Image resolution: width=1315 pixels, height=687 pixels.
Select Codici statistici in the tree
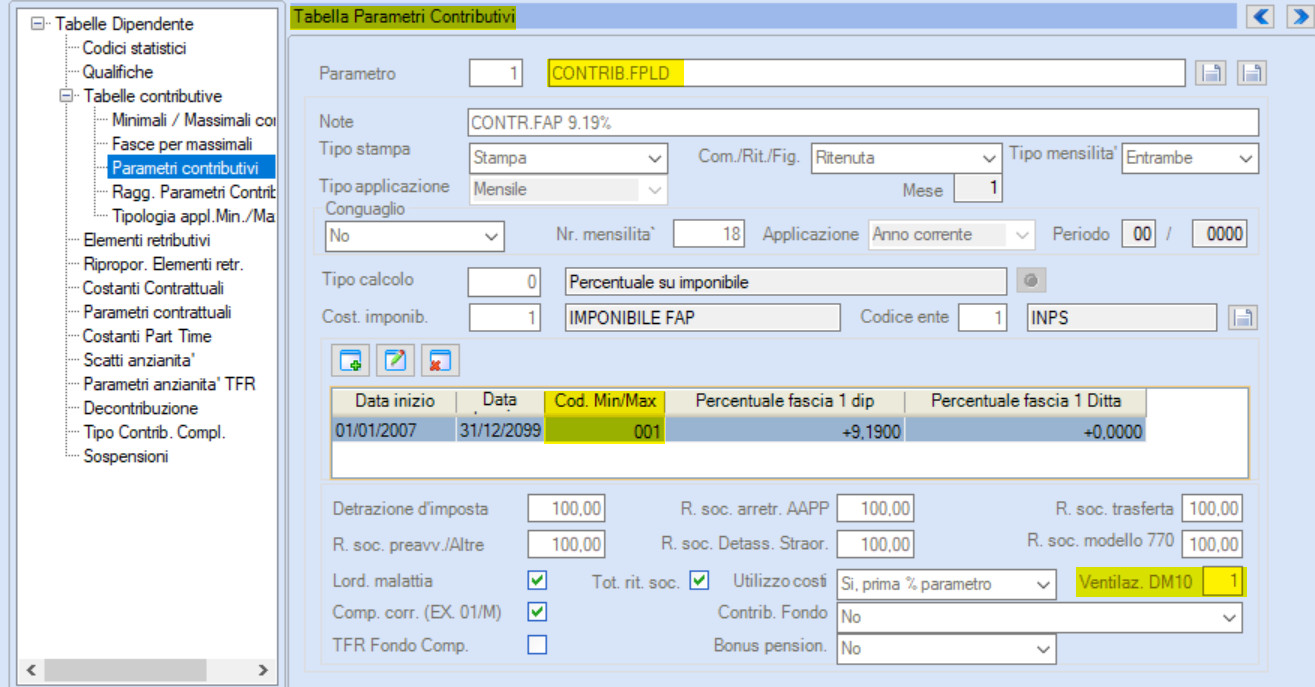tap(134, 48)
